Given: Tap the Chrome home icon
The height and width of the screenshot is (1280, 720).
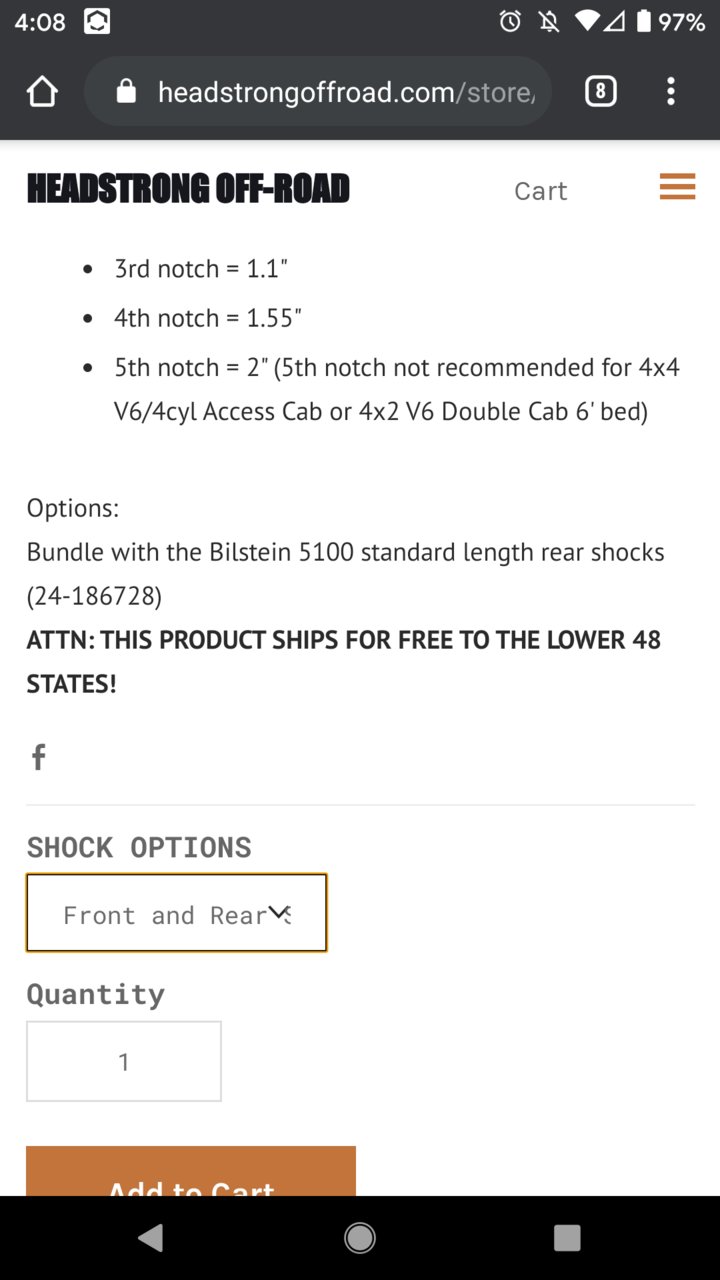Looking at the screenshot, I should click(x=42, y=92).
